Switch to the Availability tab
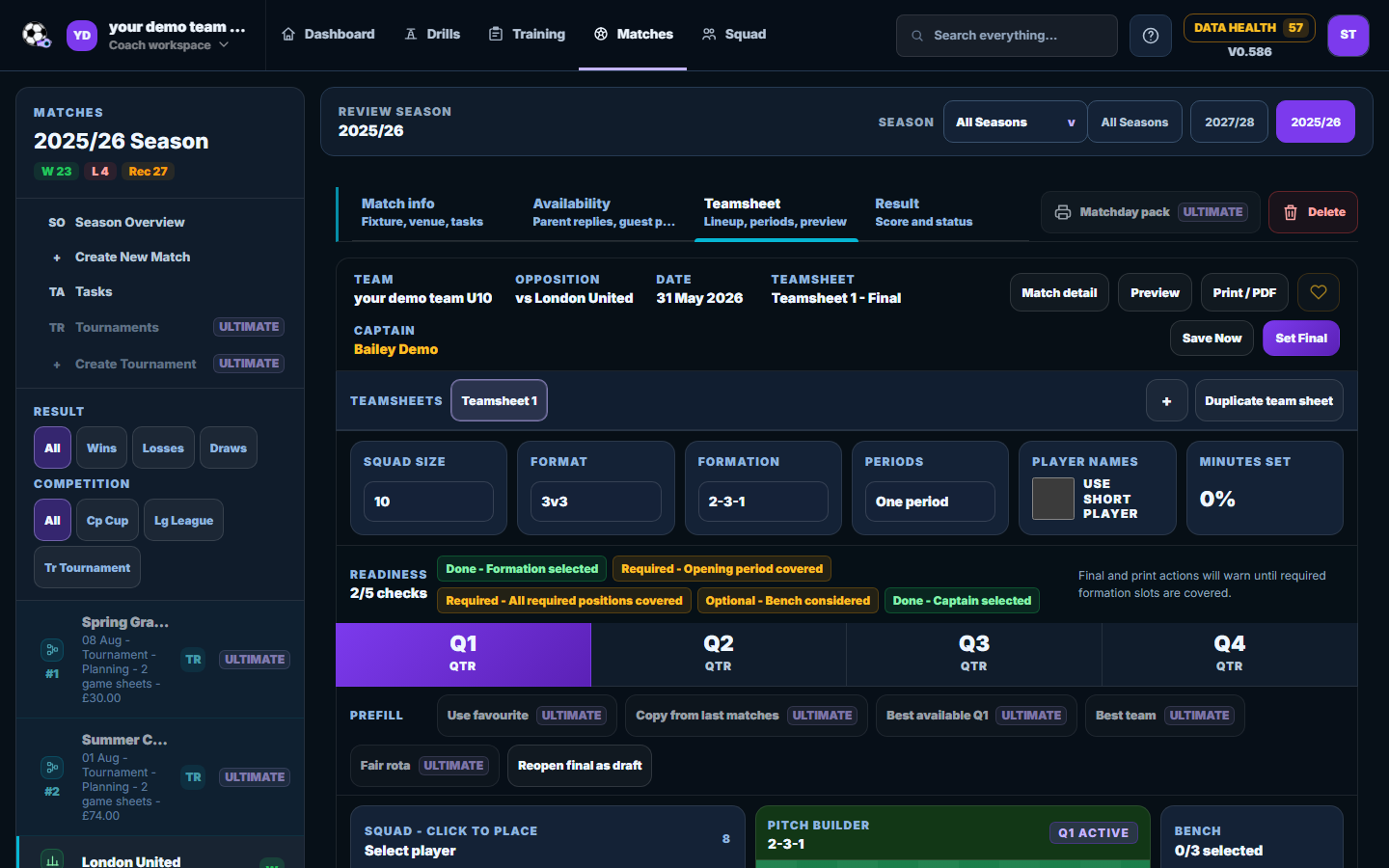Image resolution: width=1389 pixels, height=868 pixels. tap(604, 212)
